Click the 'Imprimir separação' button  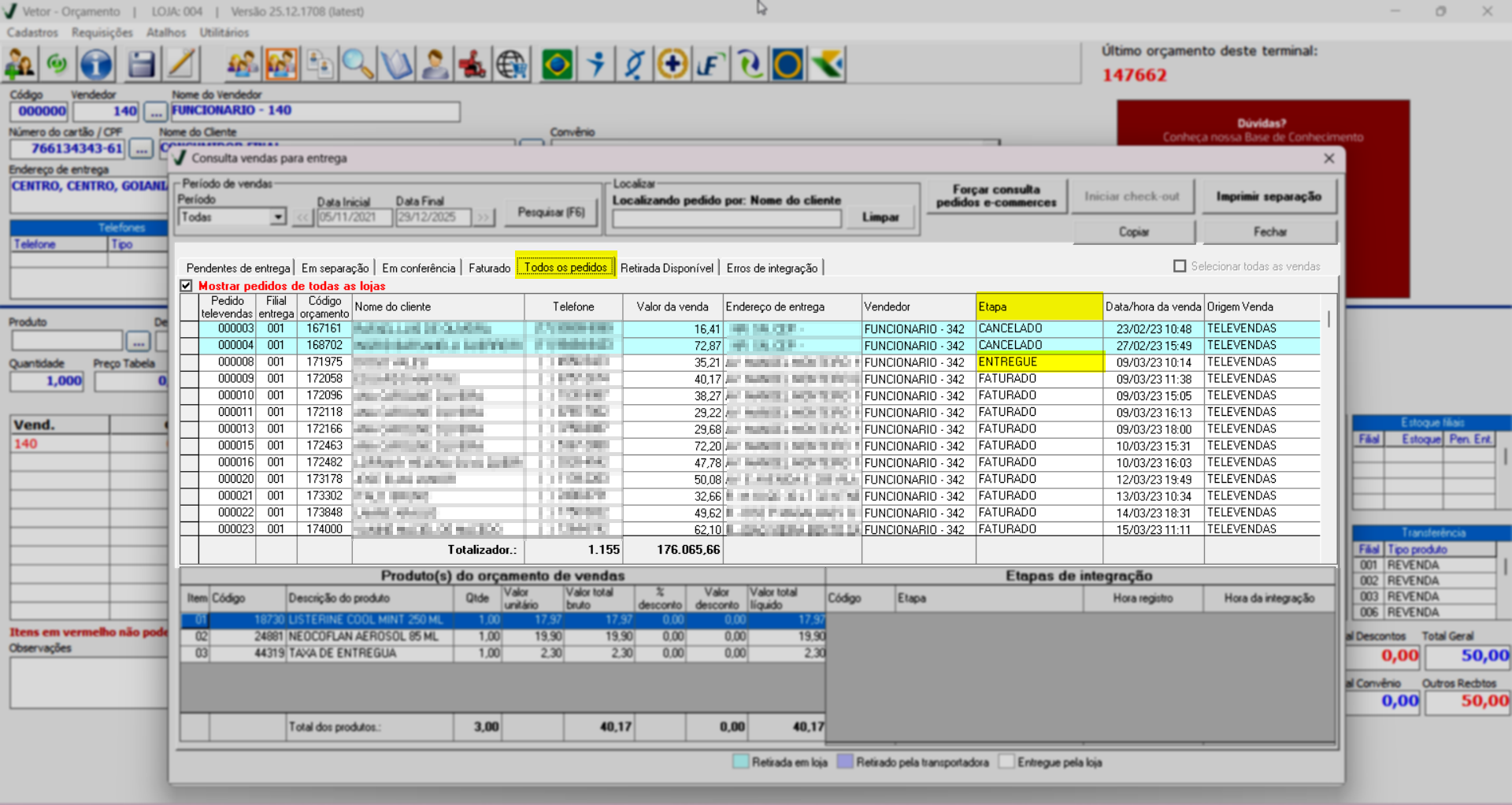(x=1269, y=196)
